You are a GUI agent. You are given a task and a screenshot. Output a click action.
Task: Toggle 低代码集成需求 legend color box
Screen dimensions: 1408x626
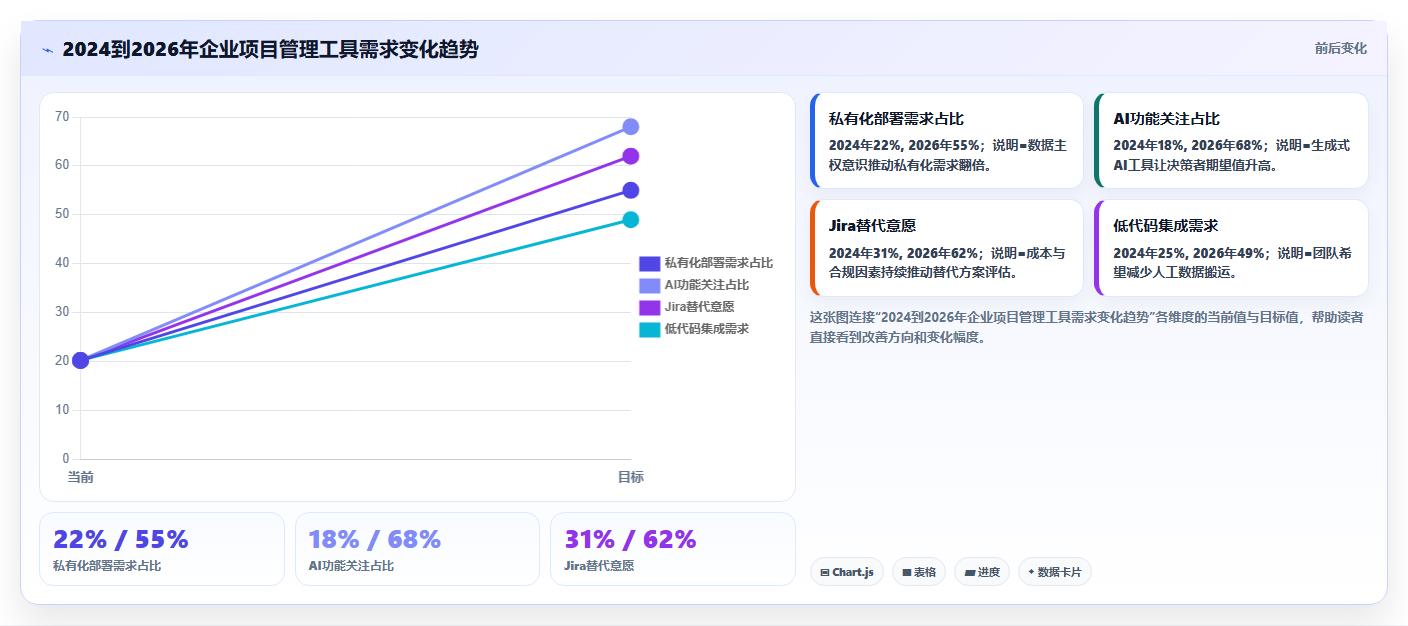tap(650, 329)
